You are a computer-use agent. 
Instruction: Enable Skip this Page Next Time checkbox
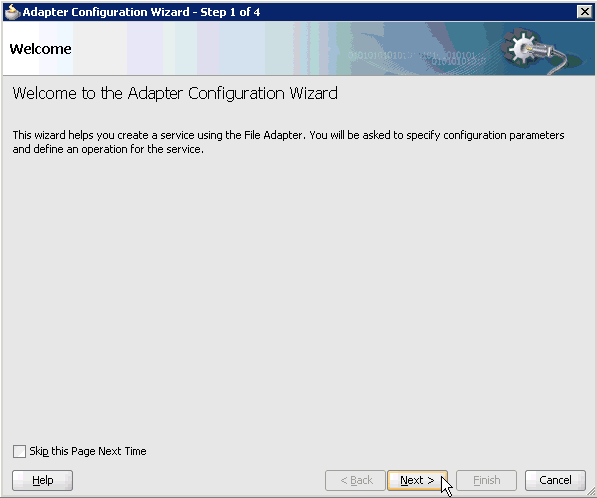(x=19, y=451)
